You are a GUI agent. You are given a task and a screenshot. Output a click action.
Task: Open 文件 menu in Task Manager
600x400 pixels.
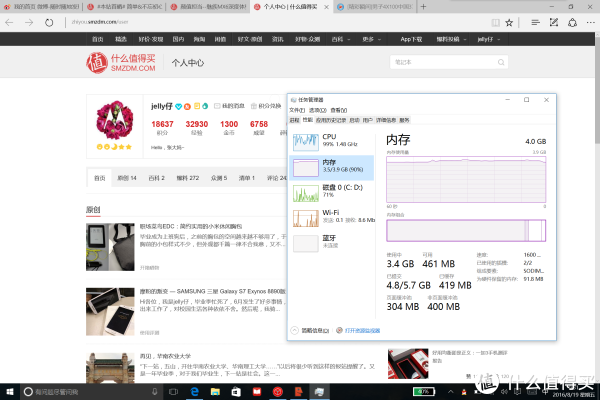pos(297,110)
